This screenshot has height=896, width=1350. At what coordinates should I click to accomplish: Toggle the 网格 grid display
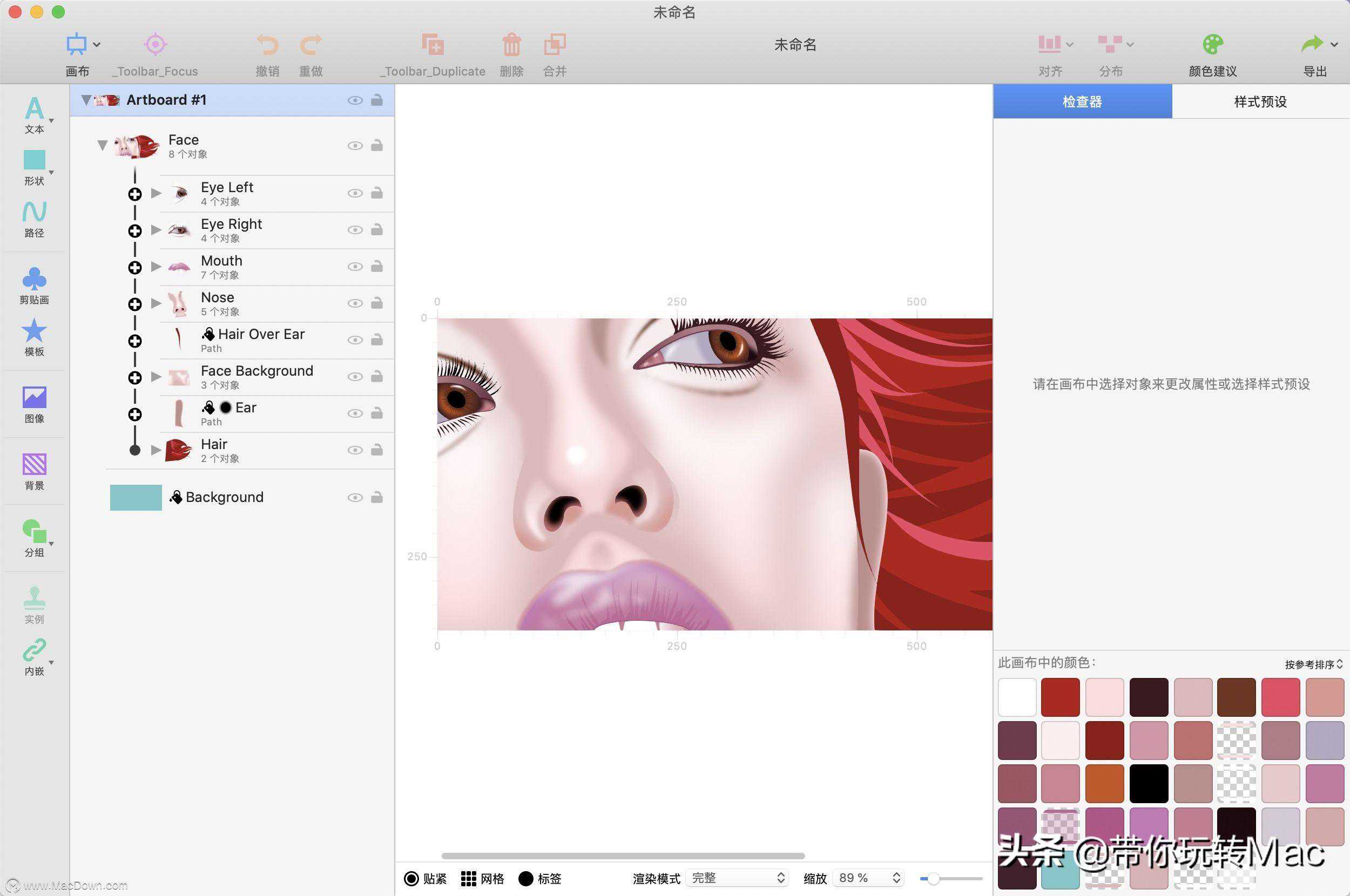tap(469, 878)
